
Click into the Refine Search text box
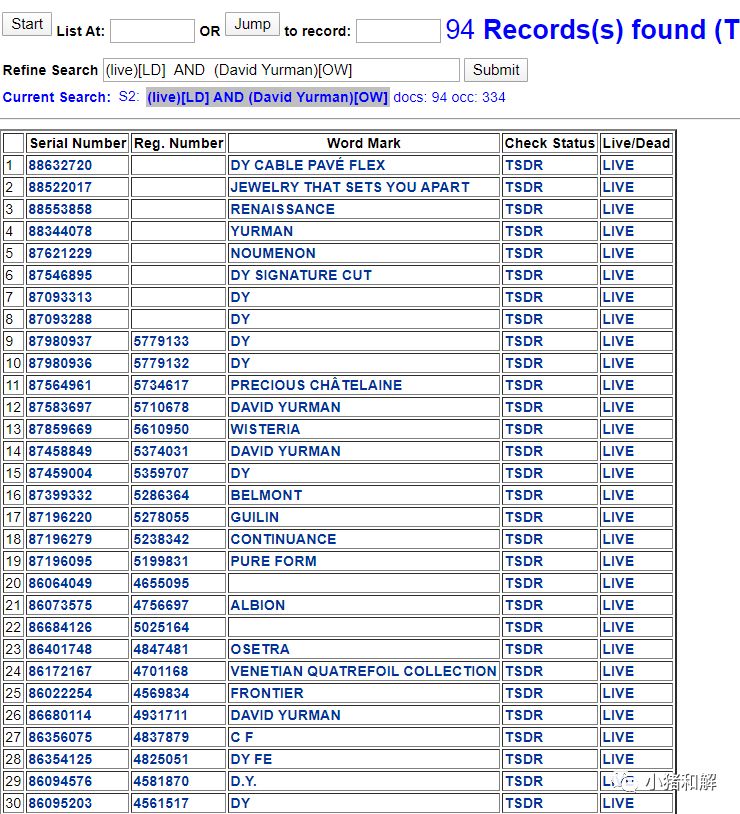click(x=281, y=70)
